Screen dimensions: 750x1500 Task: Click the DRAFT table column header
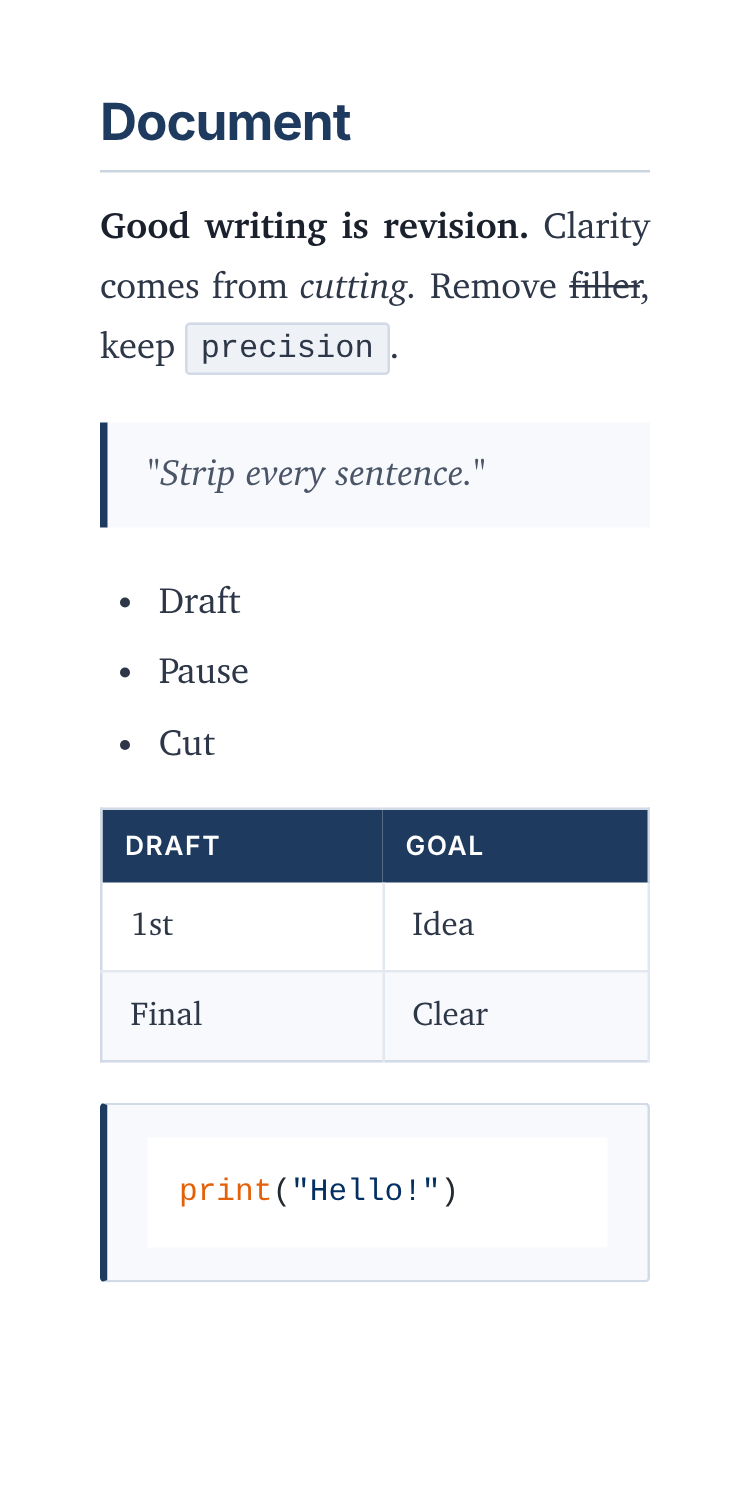pos(172,846)
